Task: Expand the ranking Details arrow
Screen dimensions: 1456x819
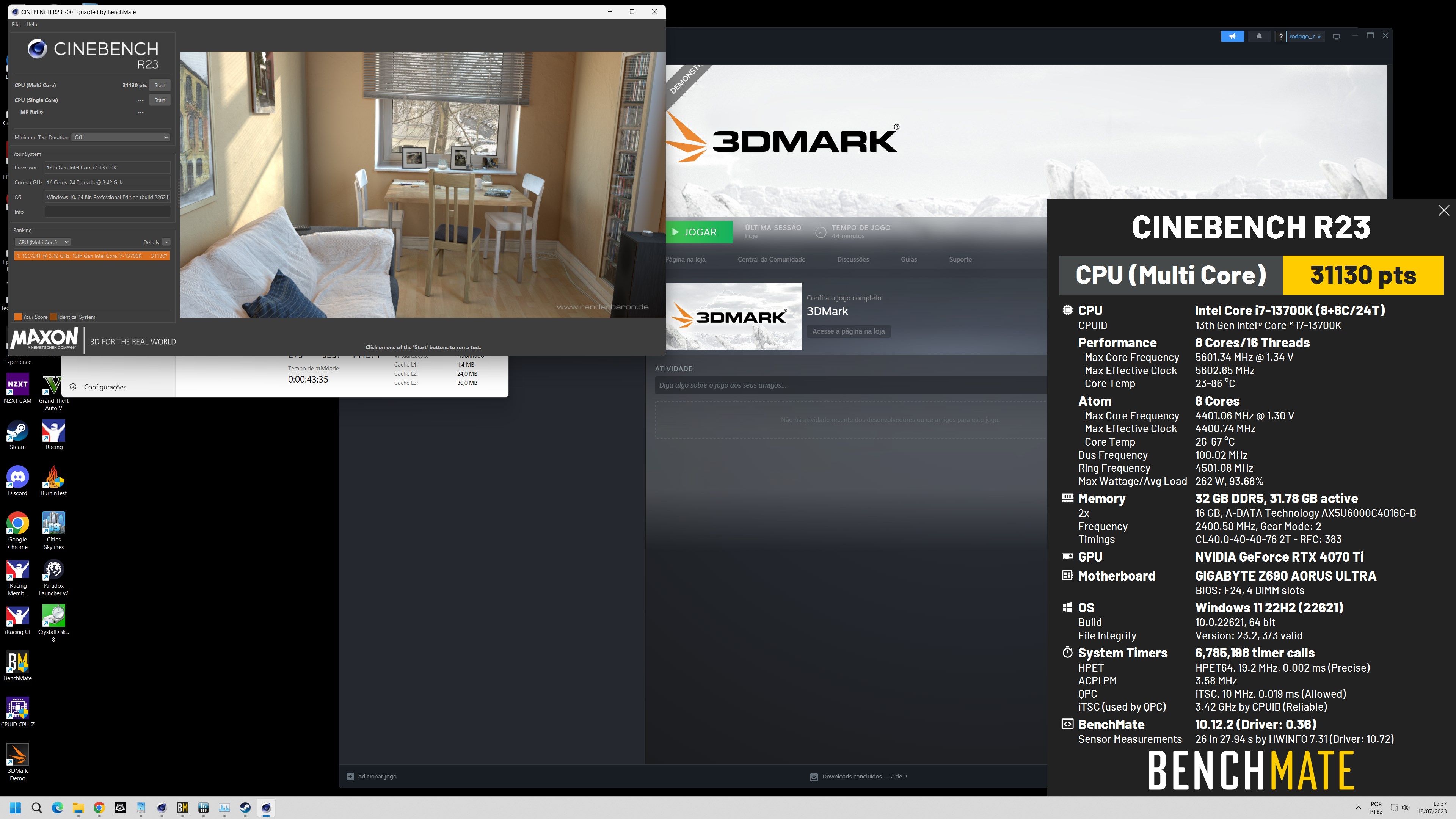Action: coord(166,242)
